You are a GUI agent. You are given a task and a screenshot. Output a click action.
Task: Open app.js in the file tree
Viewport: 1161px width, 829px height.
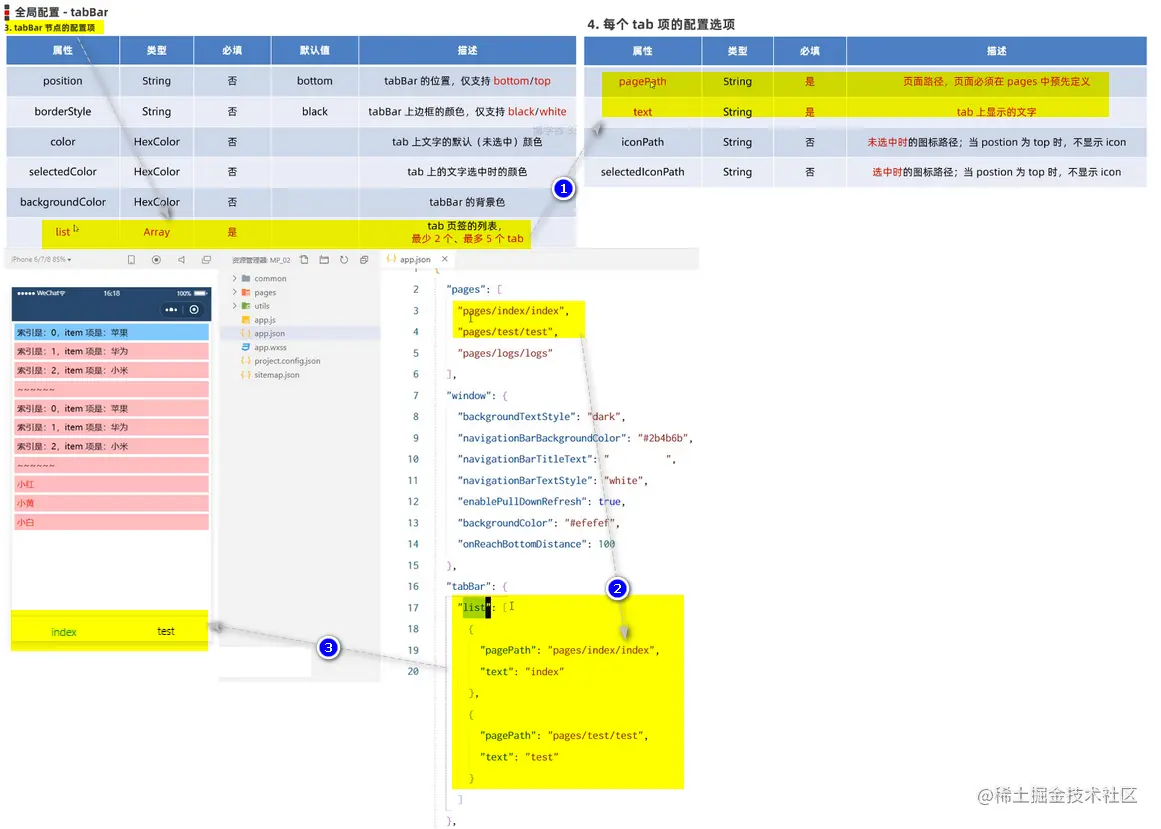tap(264, 320)
